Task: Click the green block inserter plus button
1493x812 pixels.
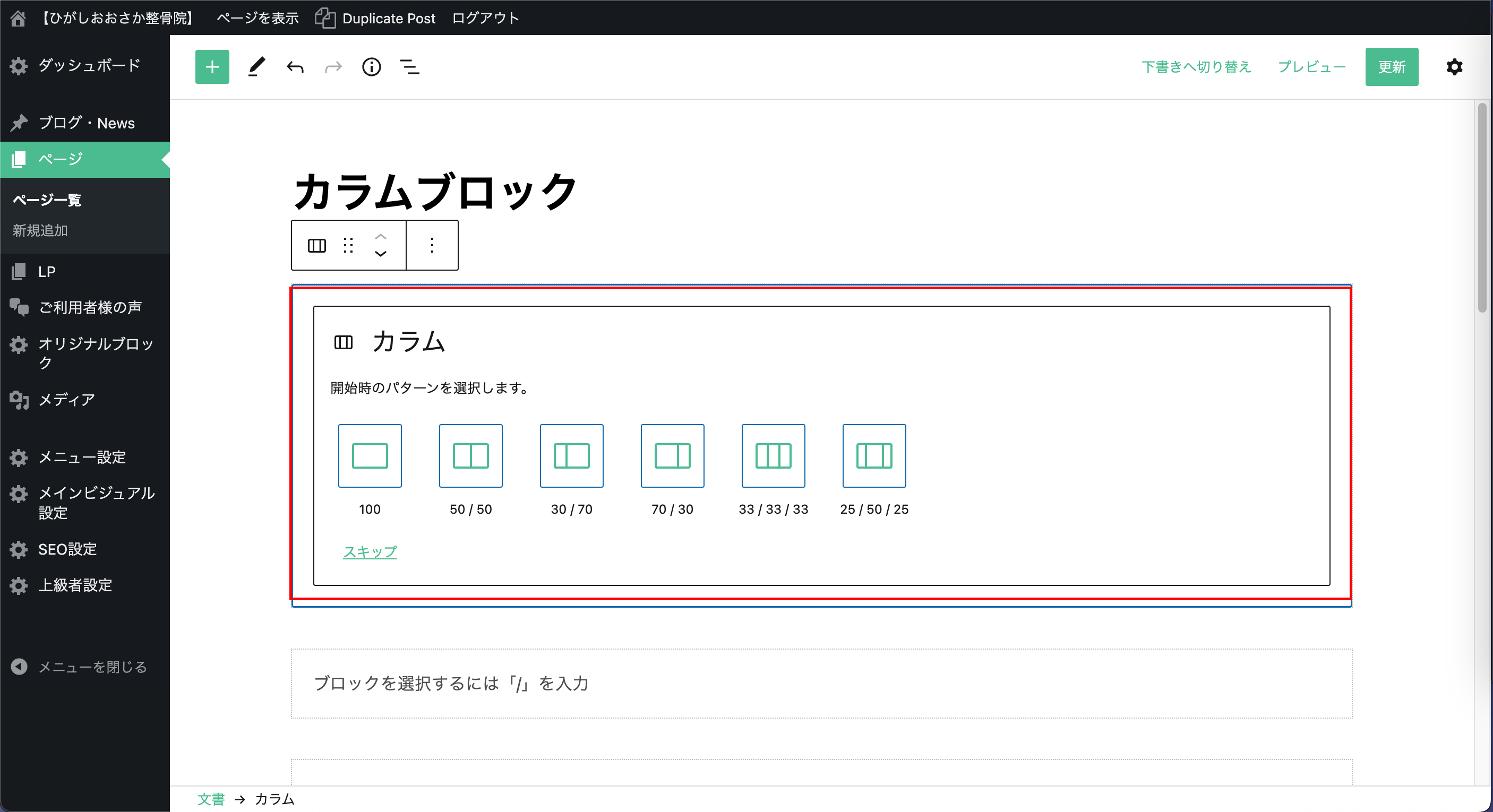Action: (212, 67)
